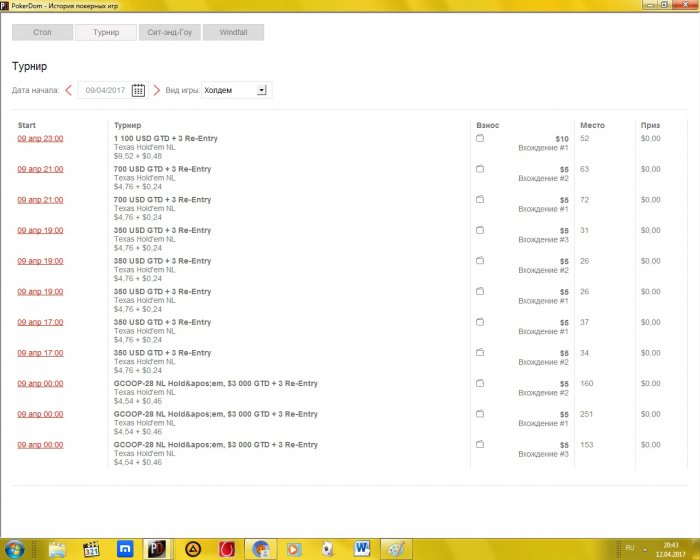
Task: Click the place value 52
Action: pyautogui.click(x=585, y=138)
